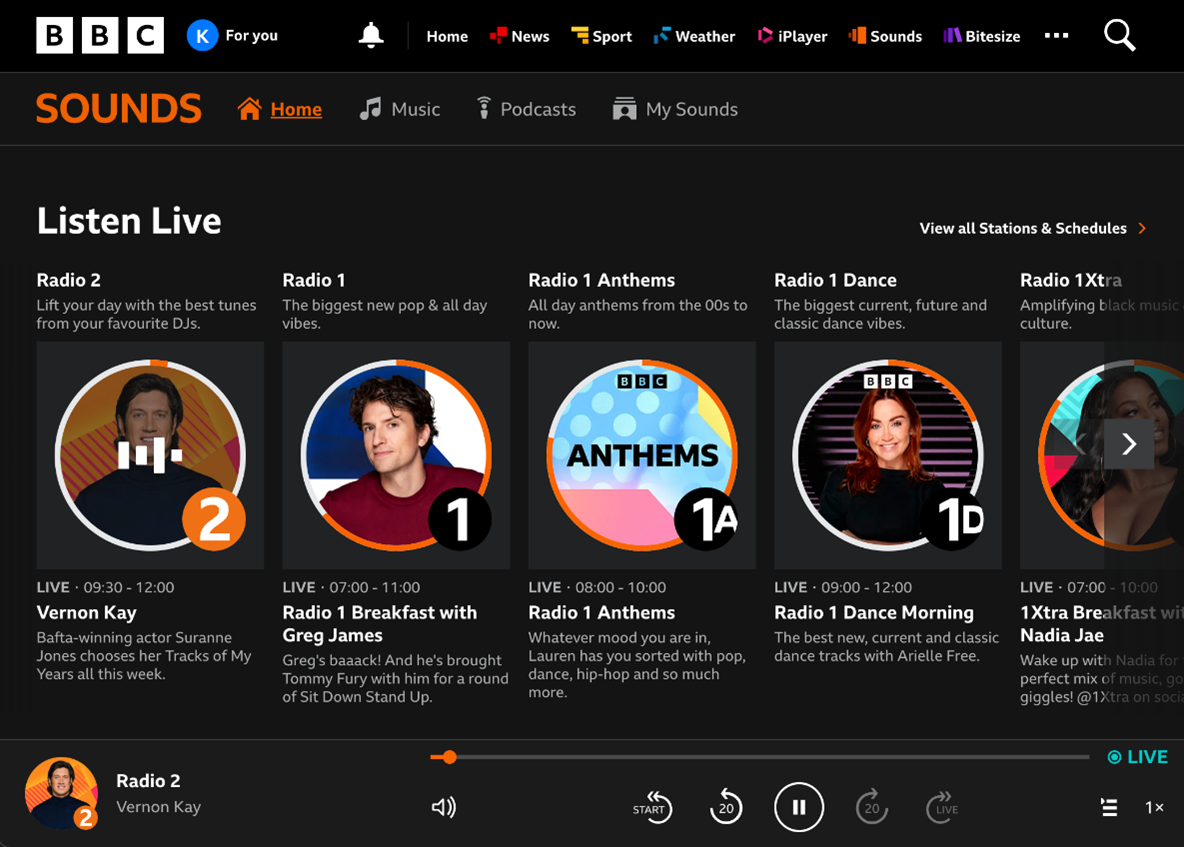The image size is (1184, 847).
Task: Advance the station carousel with the right chevron
Action: (1128, 444)
